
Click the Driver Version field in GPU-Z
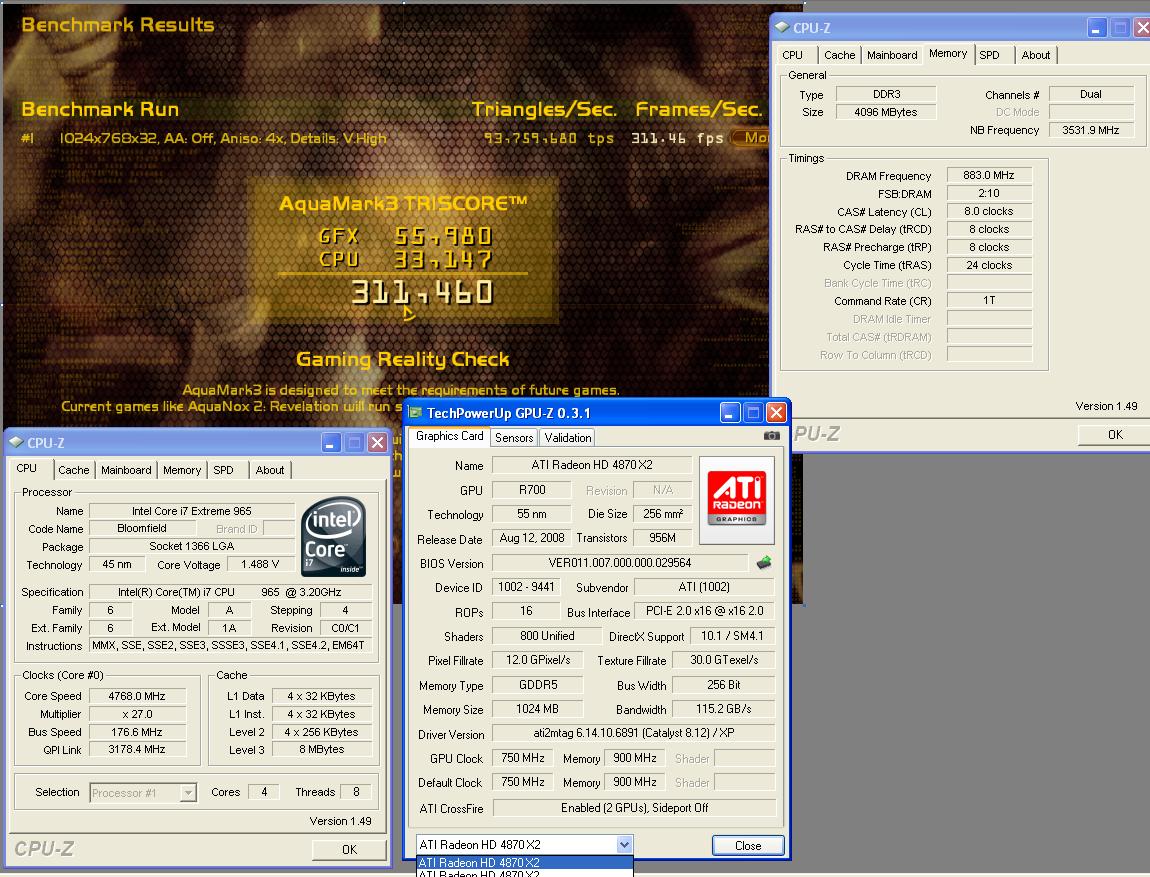coord(634,733)
